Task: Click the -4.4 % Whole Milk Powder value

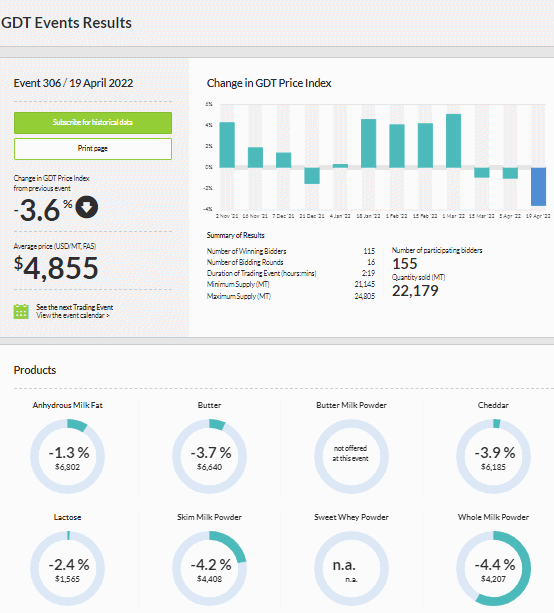Action: 495,565
